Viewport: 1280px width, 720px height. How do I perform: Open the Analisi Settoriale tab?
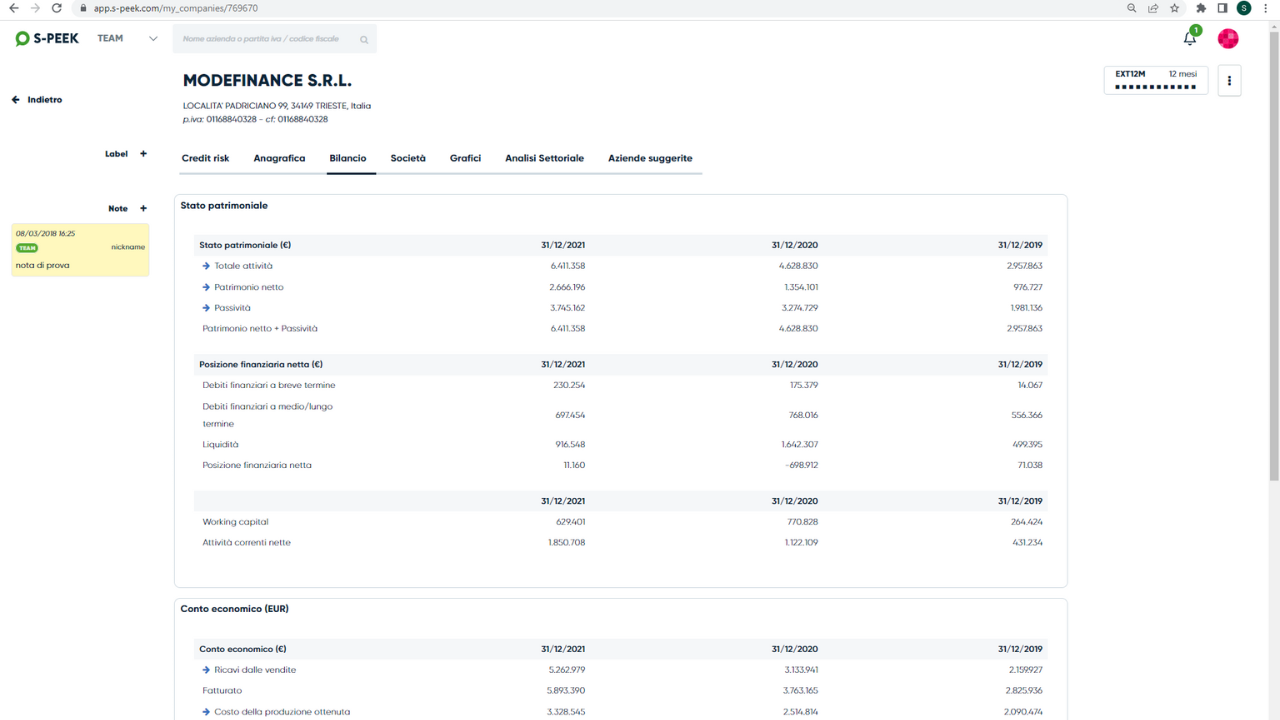point(544,158)
